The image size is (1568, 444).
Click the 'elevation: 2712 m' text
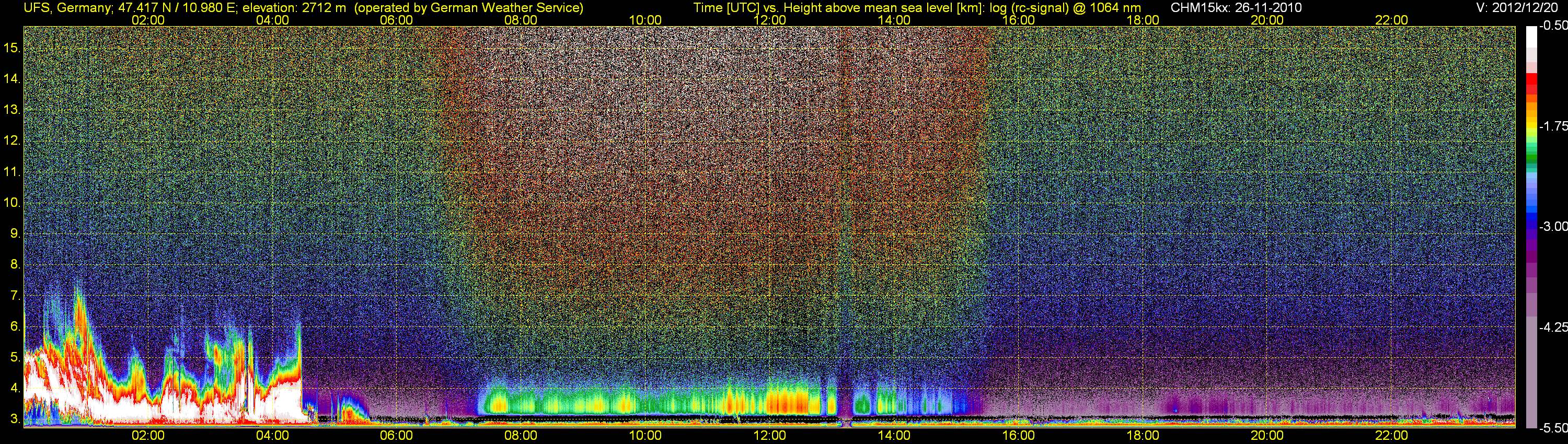294,7
